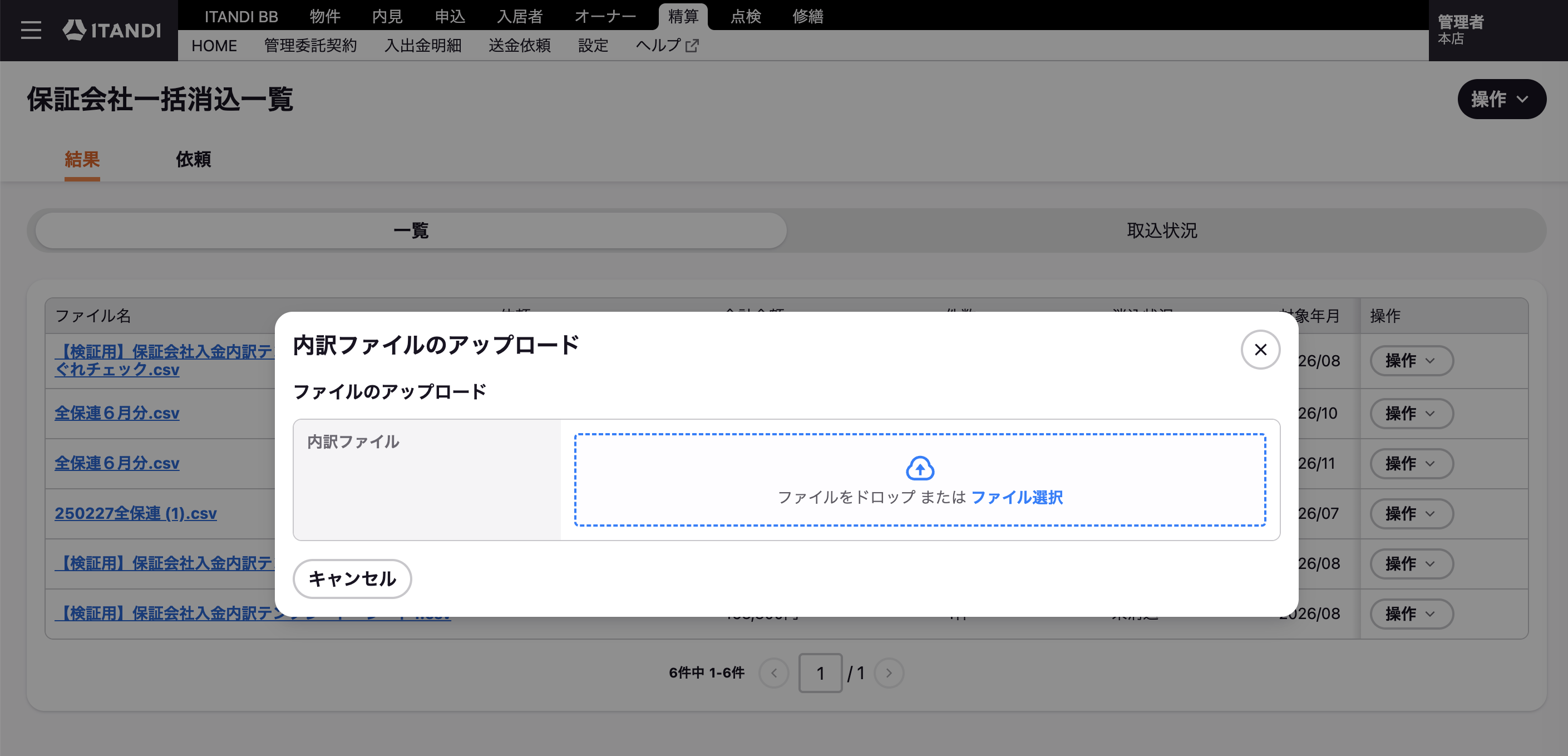Viewport: 1568px width, 756px height.
Task: Click the page number input field
Action: pyautogui.click(x=820, y=673)
